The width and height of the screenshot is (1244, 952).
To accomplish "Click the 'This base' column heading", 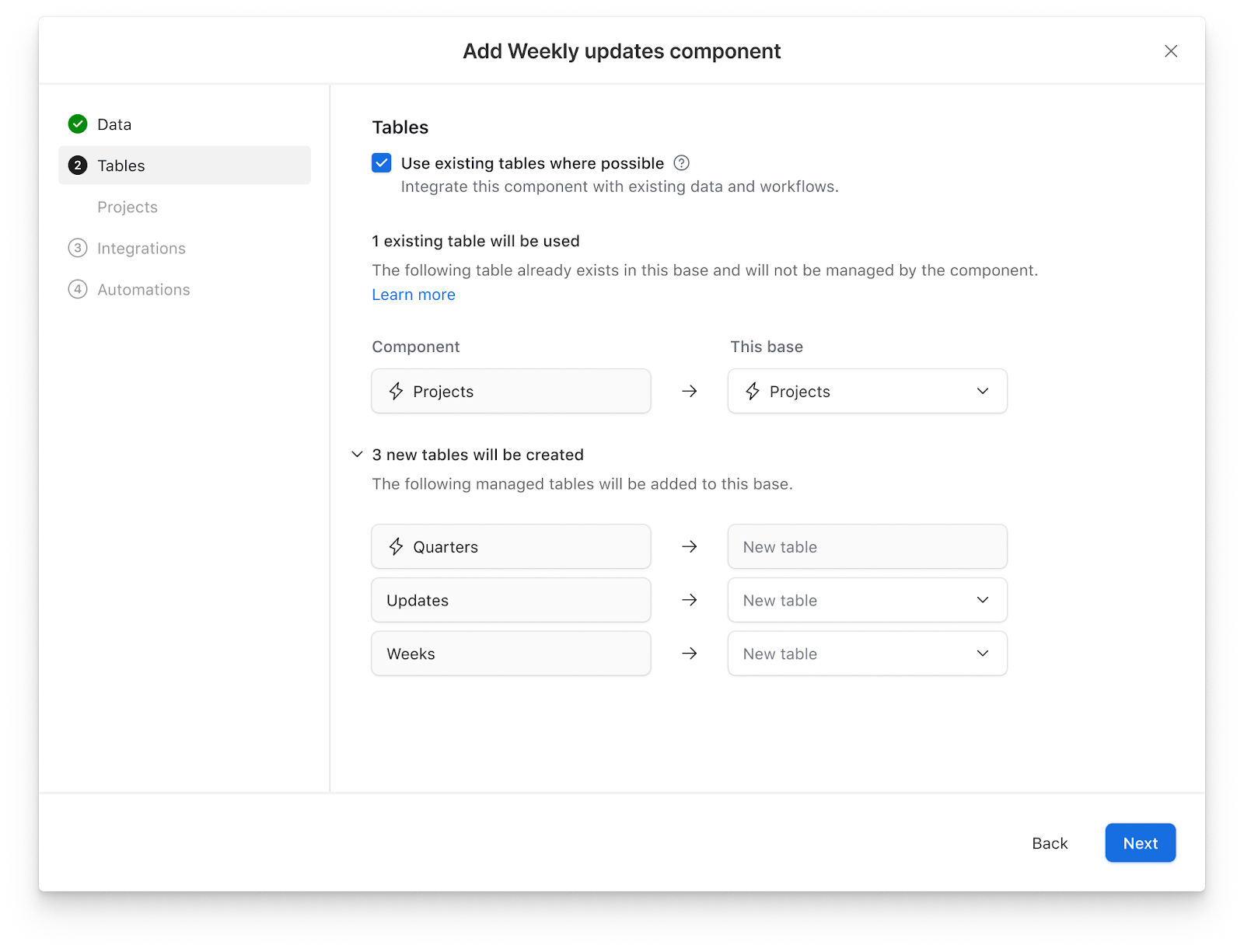I will [x=767, y=347].
